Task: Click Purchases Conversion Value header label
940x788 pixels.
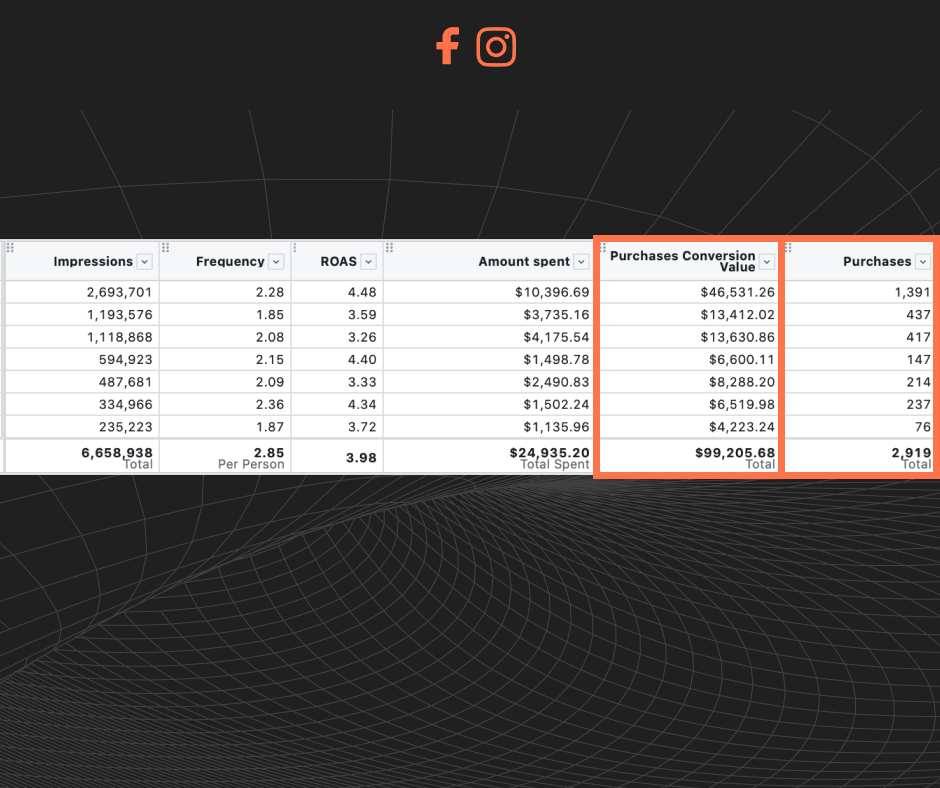Action: point(683,261)
